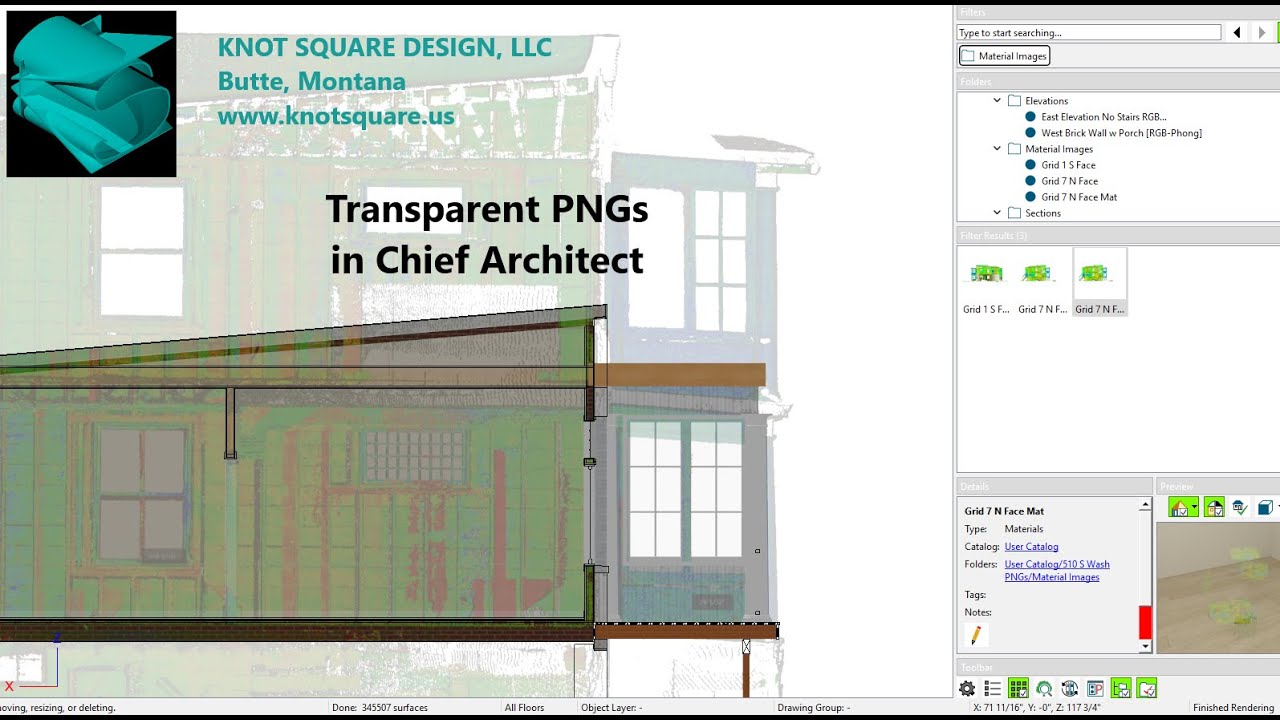
Task: Select the middle Grid 7 N F... thumbnail
Action: click(1042, 283)
